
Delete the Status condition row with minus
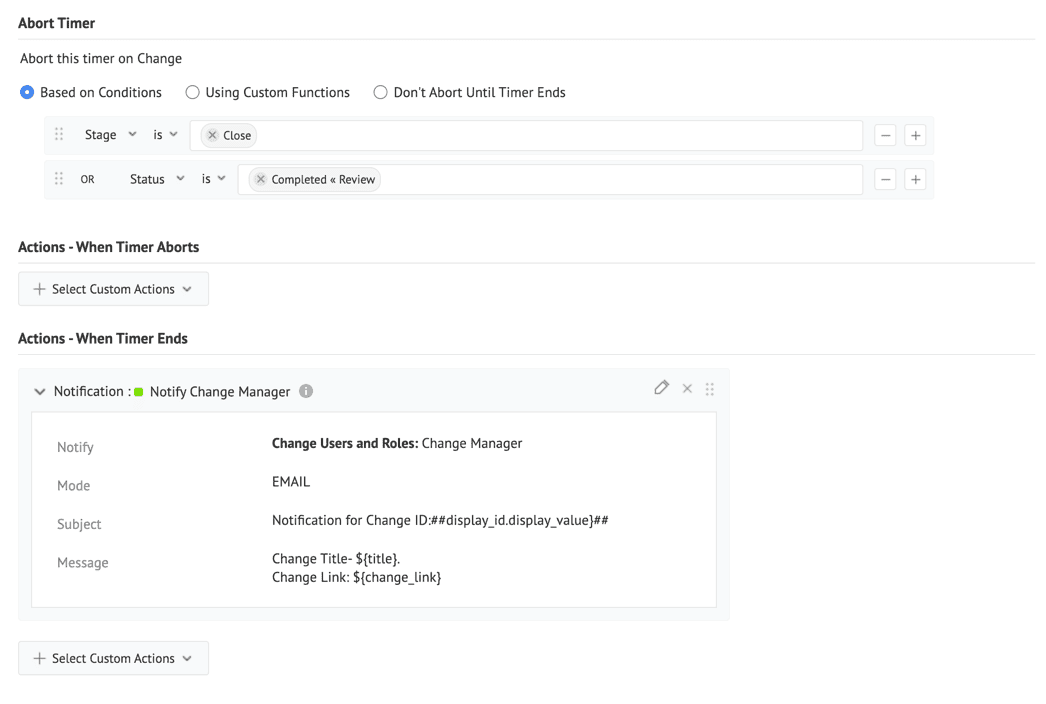coord(885,179)
